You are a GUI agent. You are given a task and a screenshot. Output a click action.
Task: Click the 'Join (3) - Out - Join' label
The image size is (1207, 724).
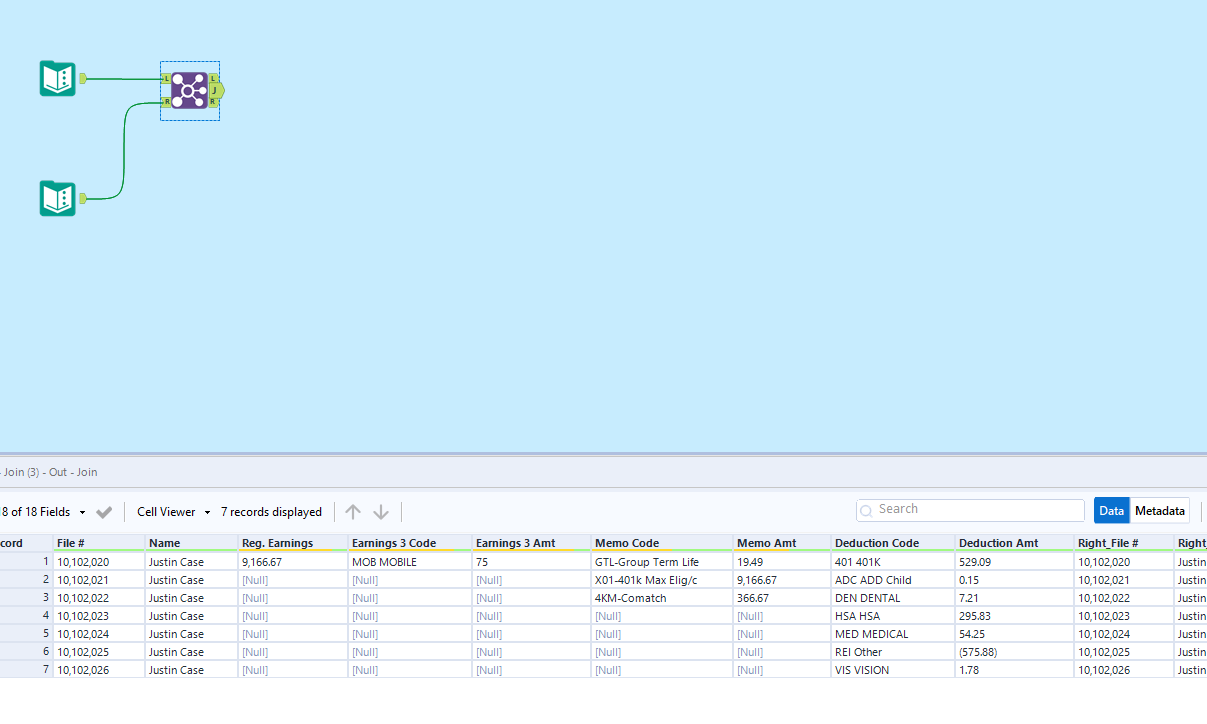click(48, 471)
